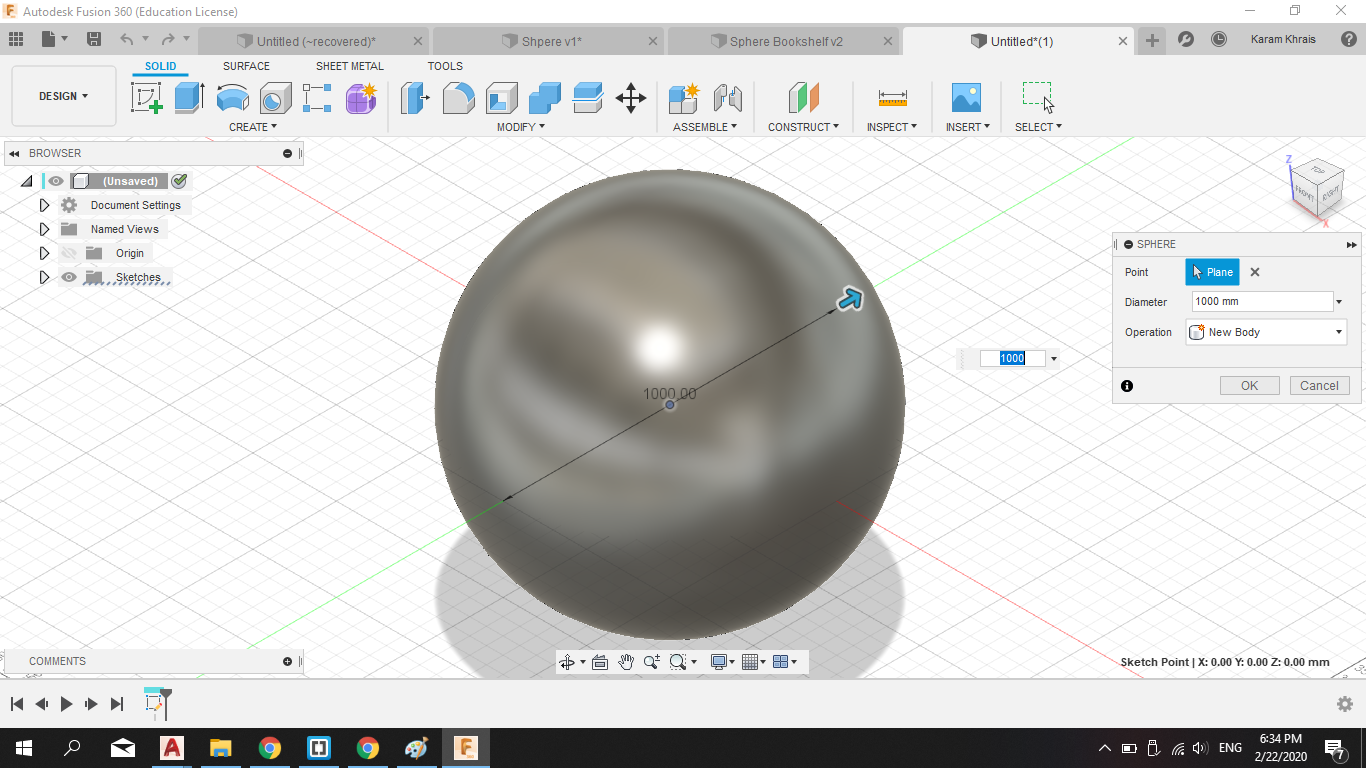The image size is (1366, 768).
Task: Click the Plane selection button
Action: point(1212,272)
